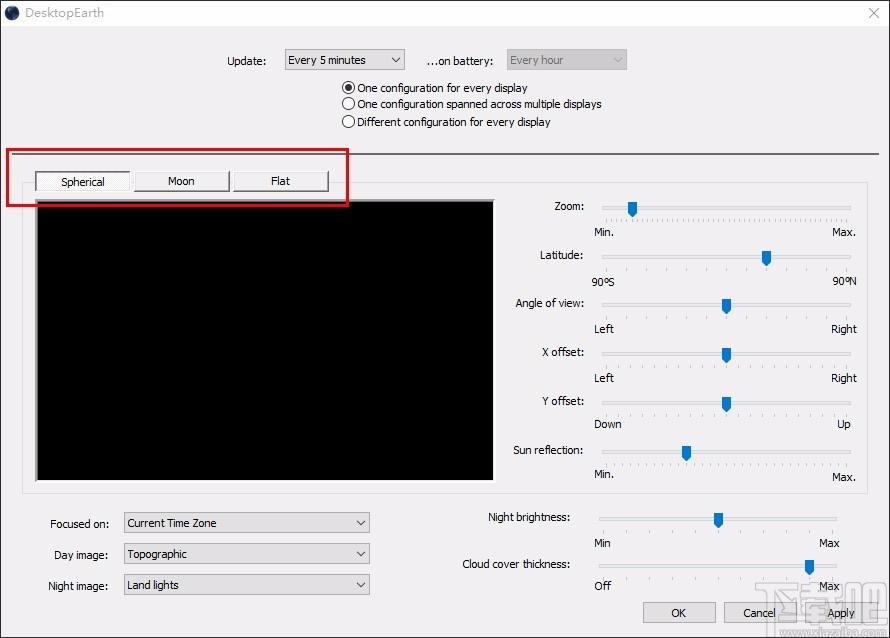This screenshot has width=890, height=638.
Task: Switch to Spherical view mode
Action: (x=83, y=182)
